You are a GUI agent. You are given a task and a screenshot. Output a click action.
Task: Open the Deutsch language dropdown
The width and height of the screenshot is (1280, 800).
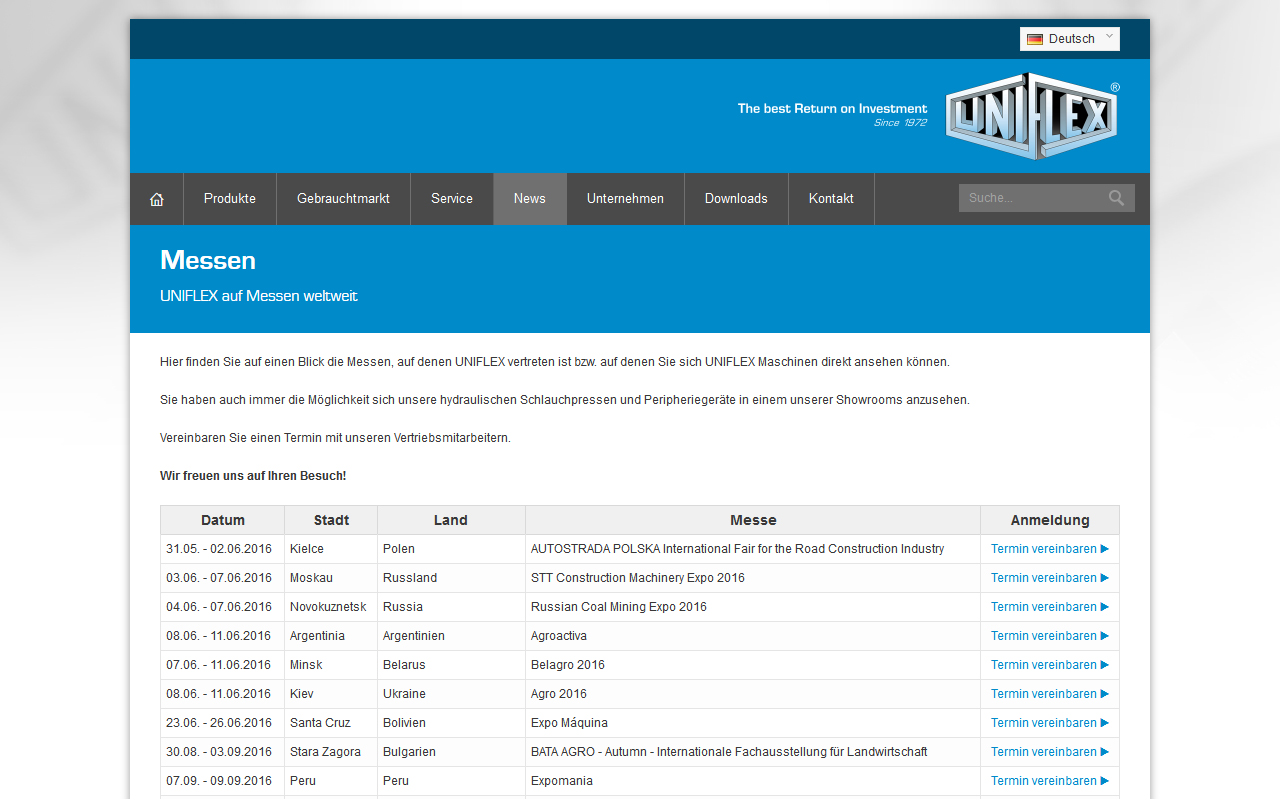[1070, 39]
